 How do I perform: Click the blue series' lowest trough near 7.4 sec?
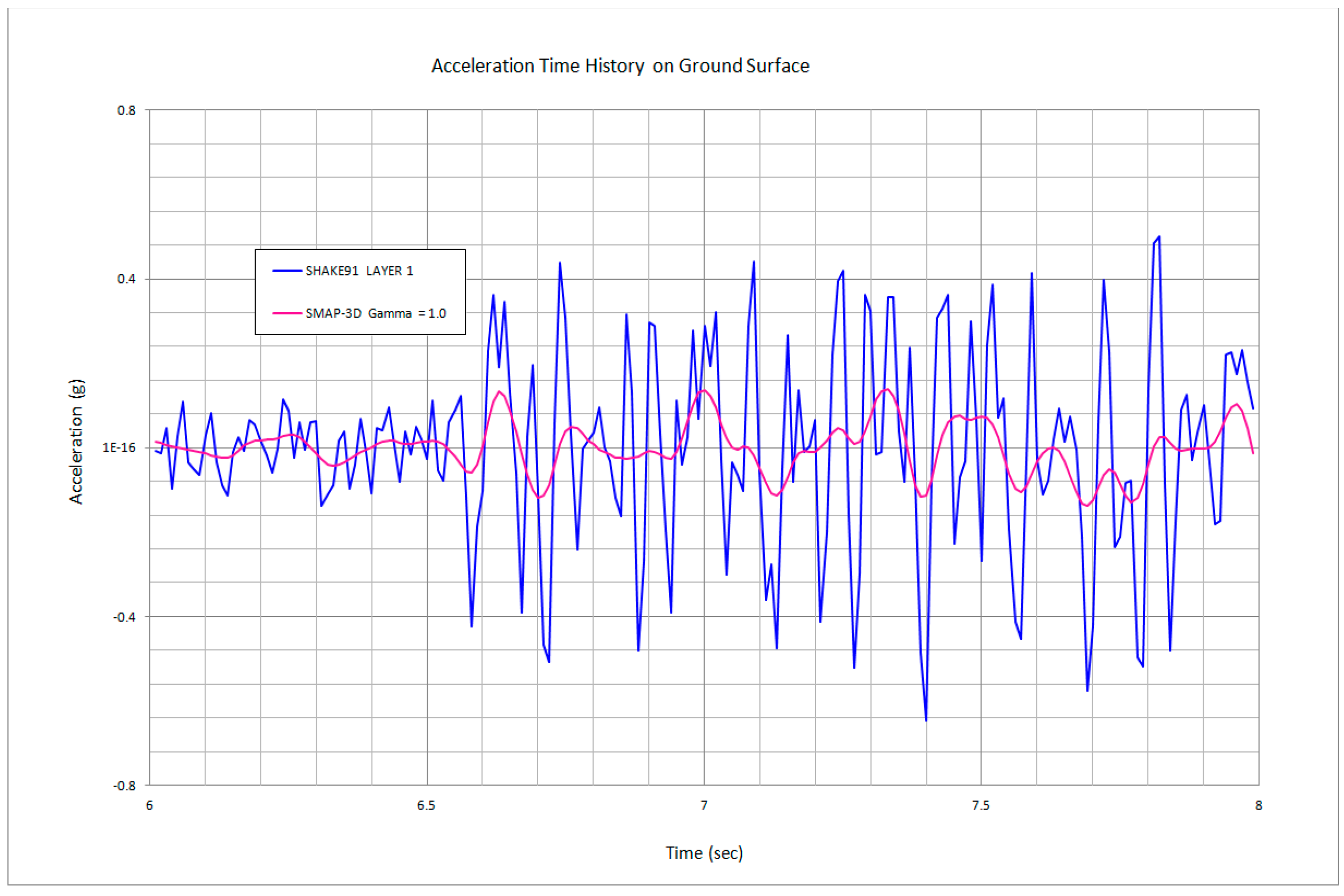926,720
